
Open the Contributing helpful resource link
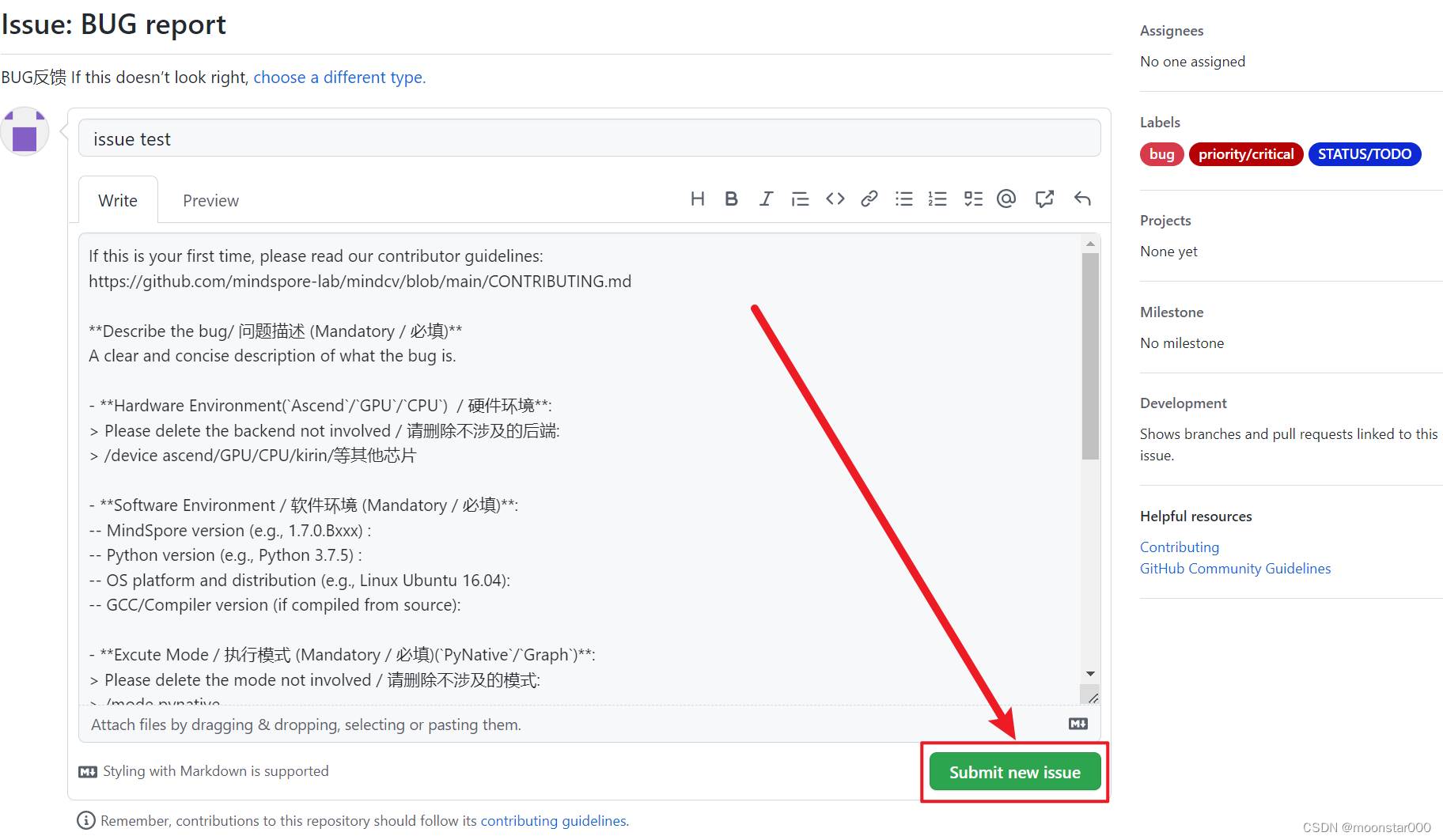[1180, 547]
